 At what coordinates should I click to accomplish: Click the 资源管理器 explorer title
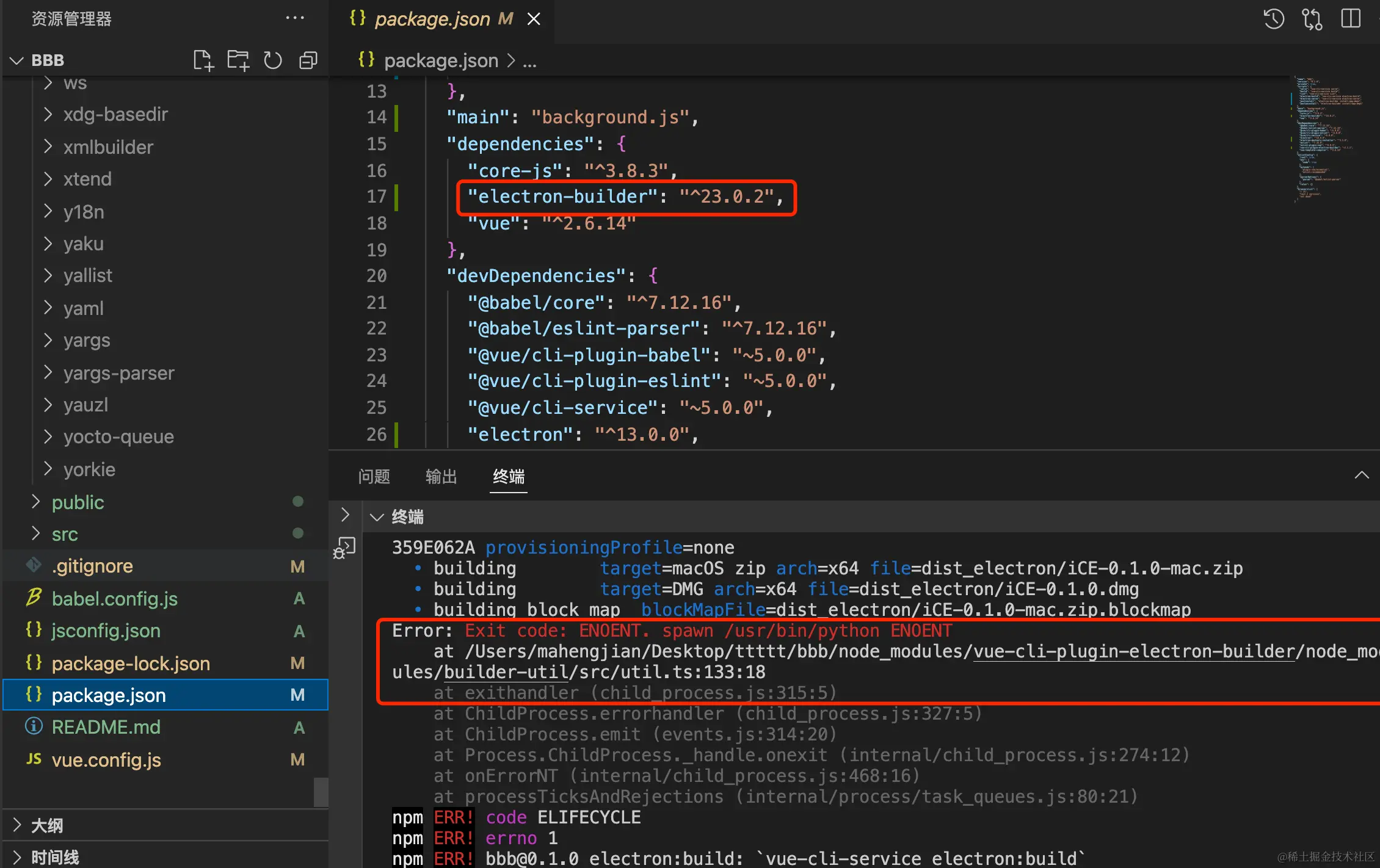71,19
